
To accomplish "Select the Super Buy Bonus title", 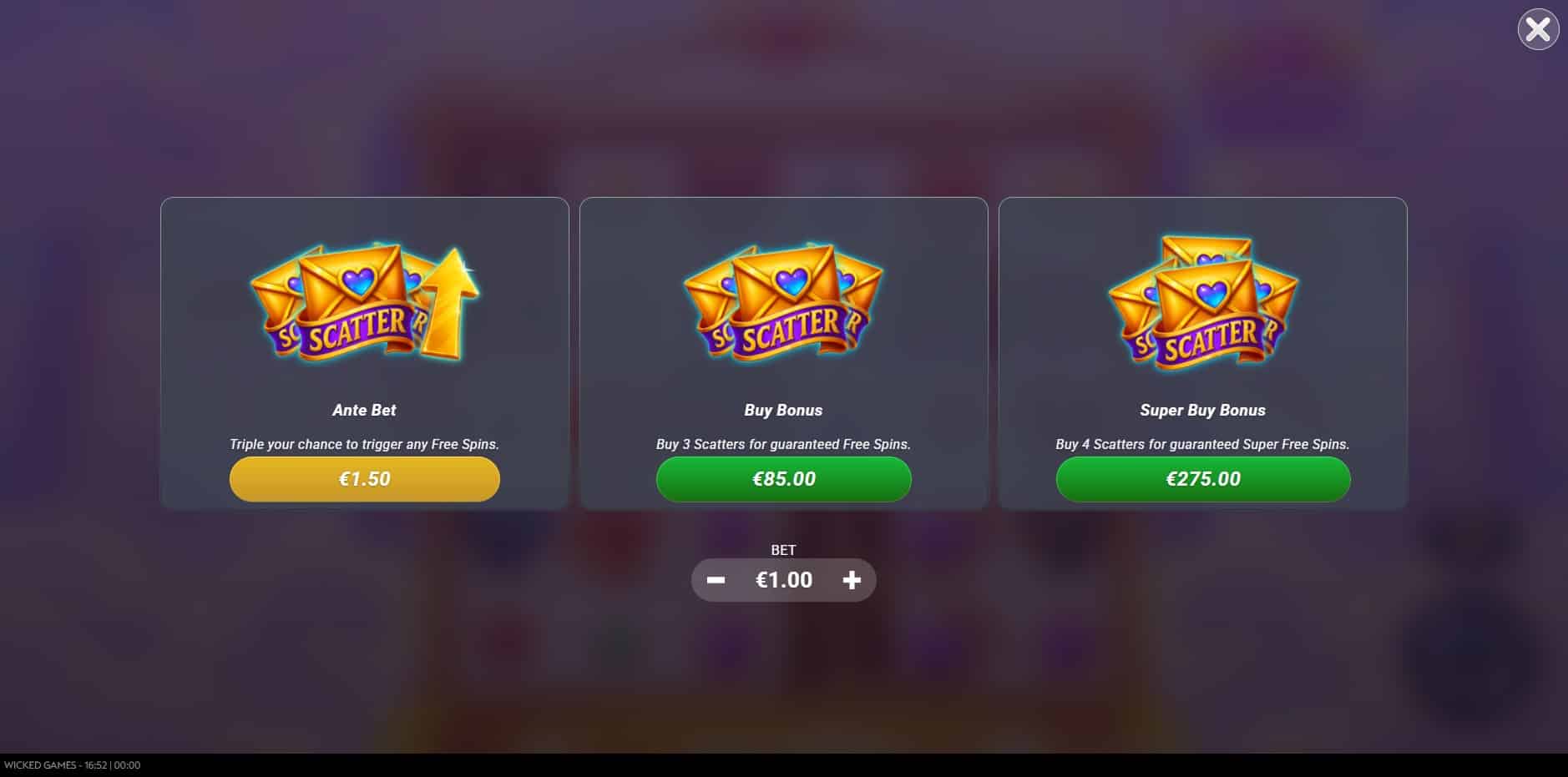I will pyautogui.click(x=1202, y=410).
